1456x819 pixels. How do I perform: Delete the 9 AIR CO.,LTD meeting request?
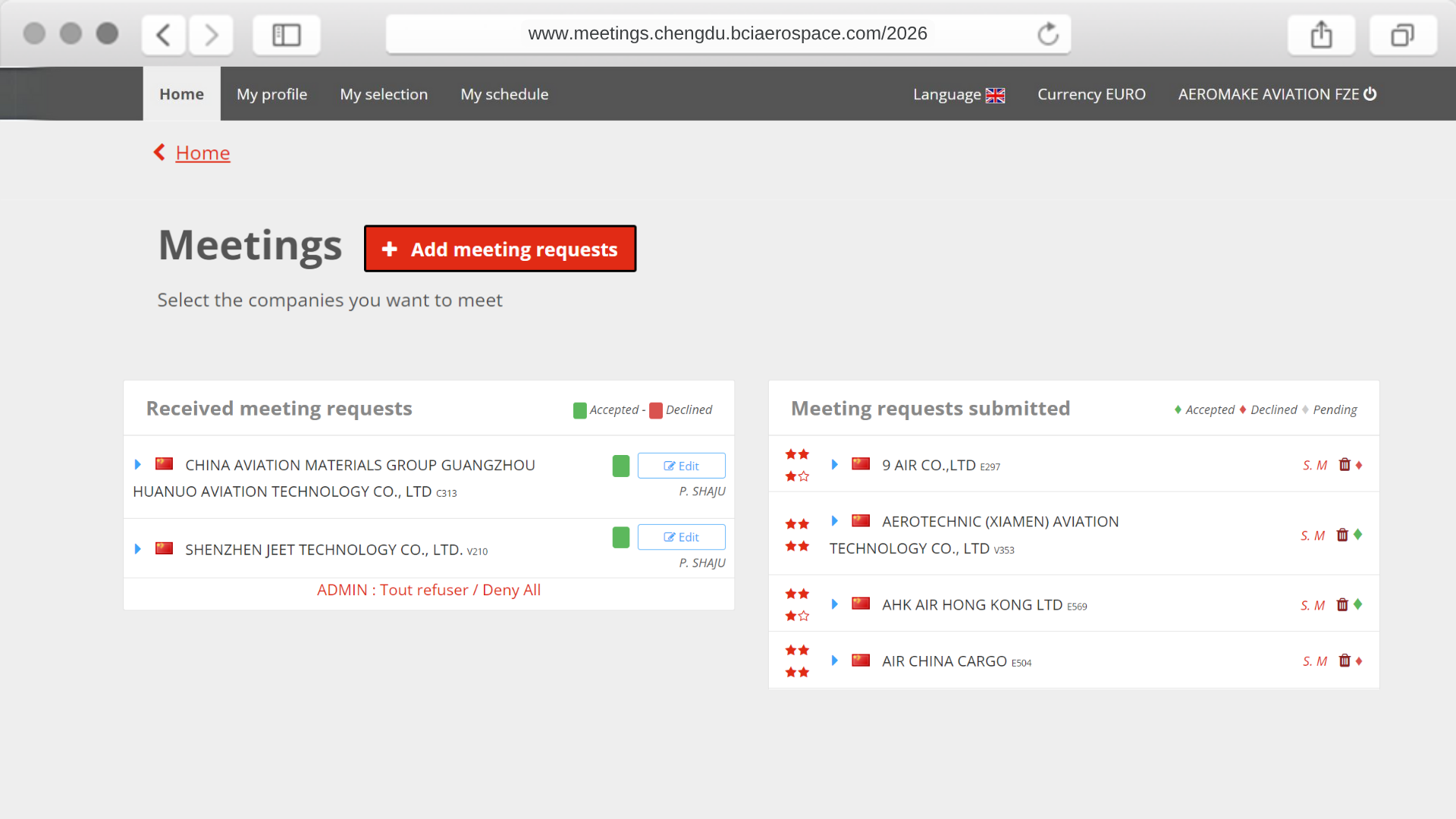pyautogui.click(x=1345, y=465)
